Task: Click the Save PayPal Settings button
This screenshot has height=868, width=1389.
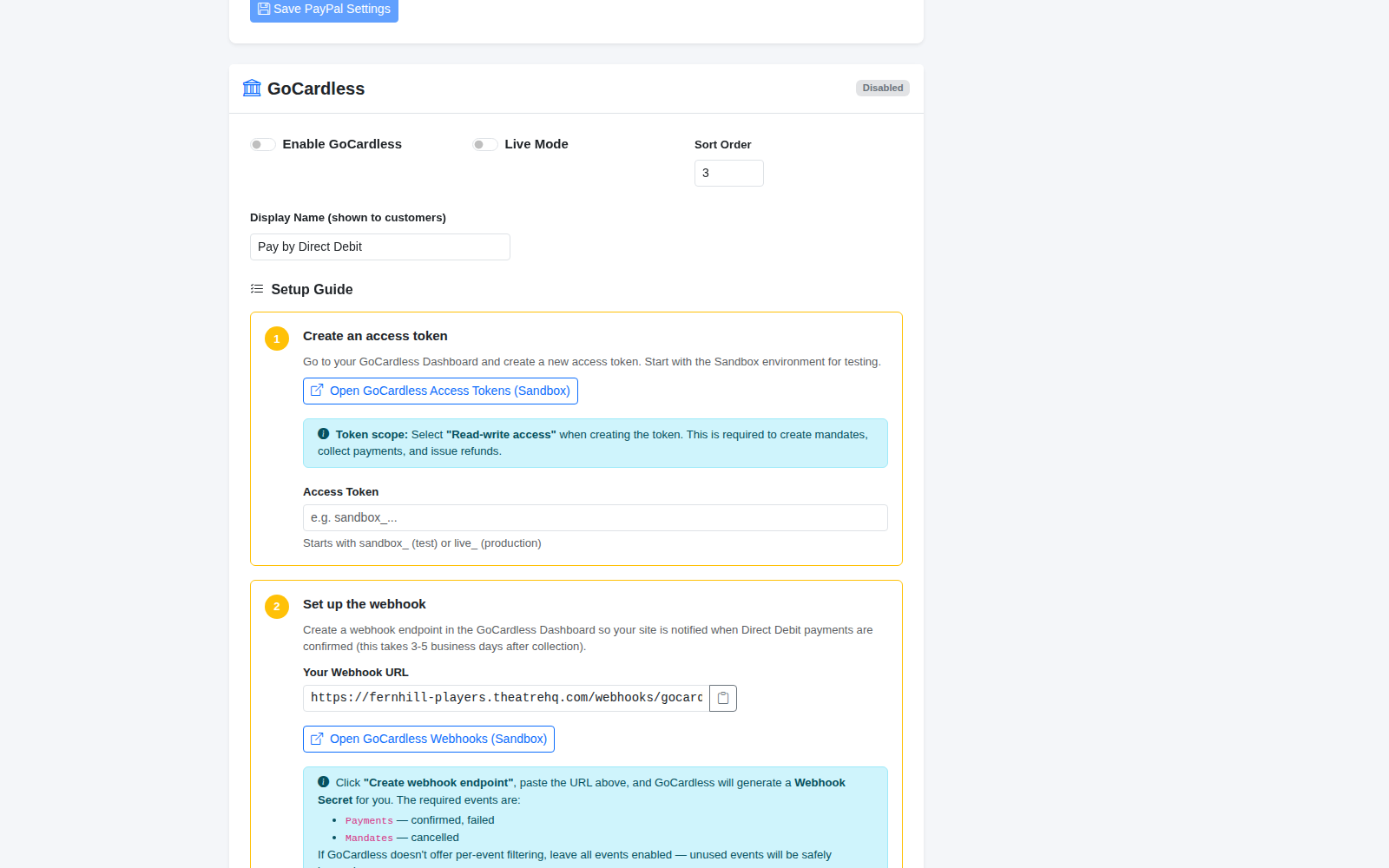Action: pyautogui.click(x=324, y=10)
